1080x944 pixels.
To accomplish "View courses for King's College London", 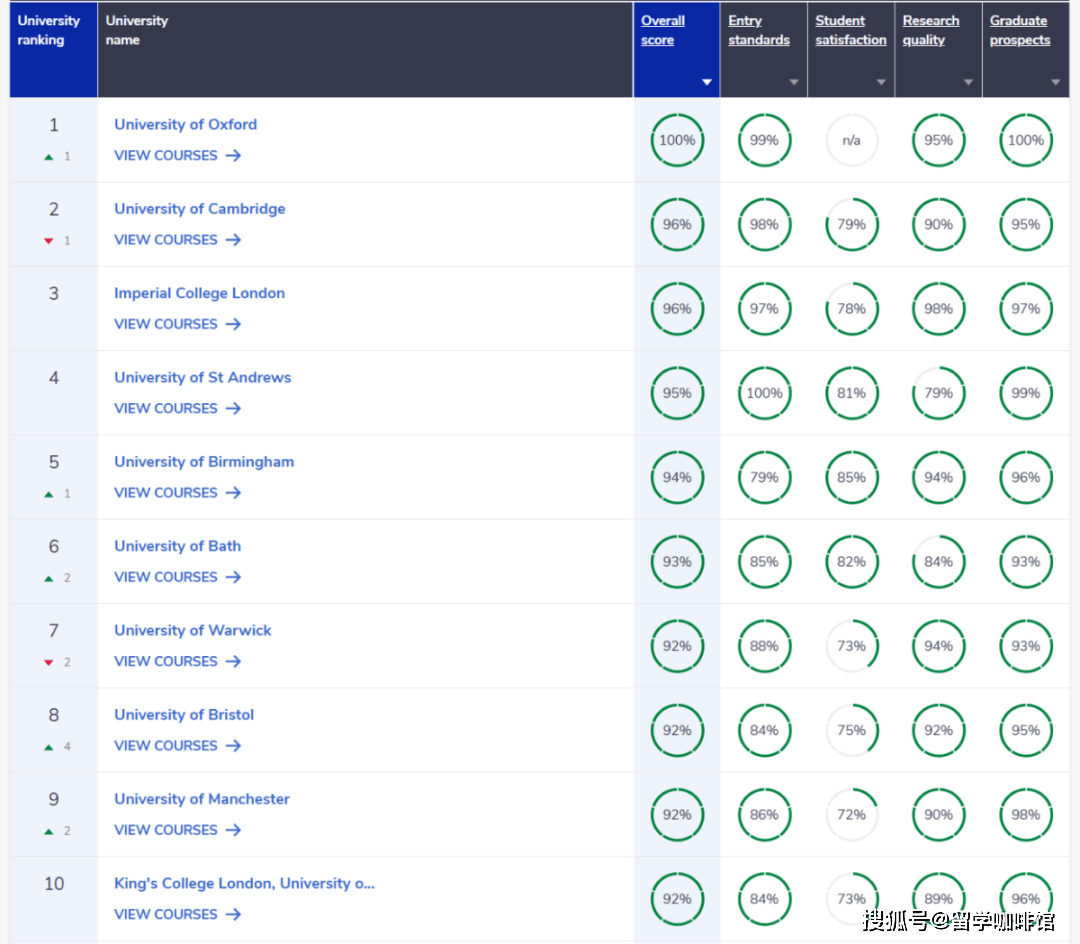I will tap(178, 914).
